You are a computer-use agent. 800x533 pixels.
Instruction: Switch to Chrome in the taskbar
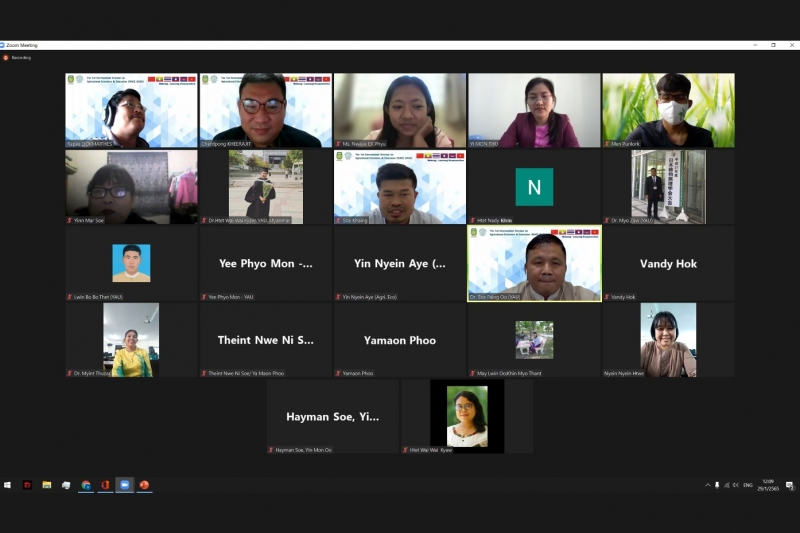coord(86,485)
